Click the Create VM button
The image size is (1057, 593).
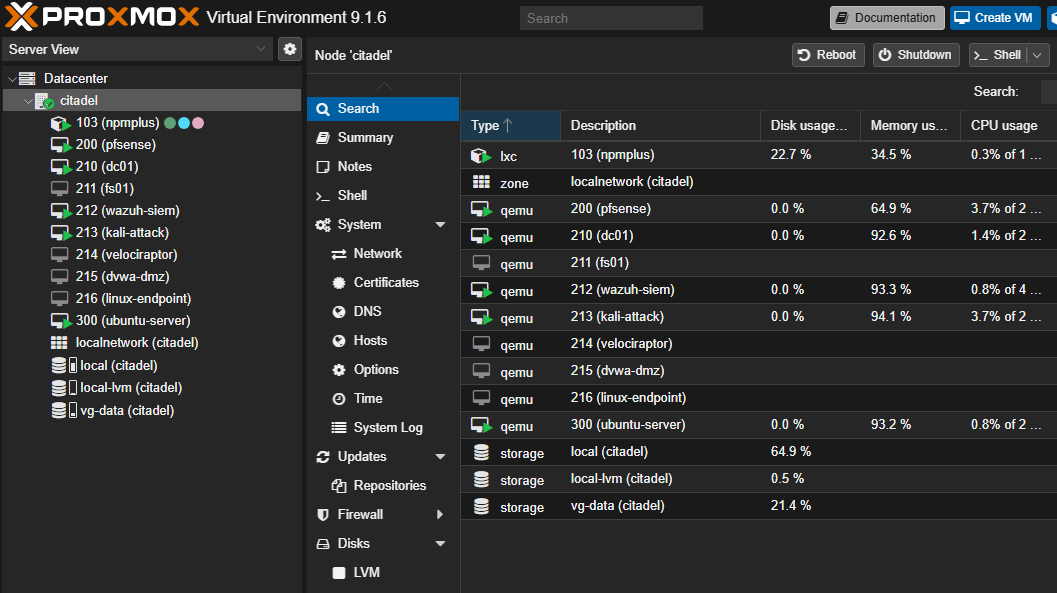tap(994, 17)
